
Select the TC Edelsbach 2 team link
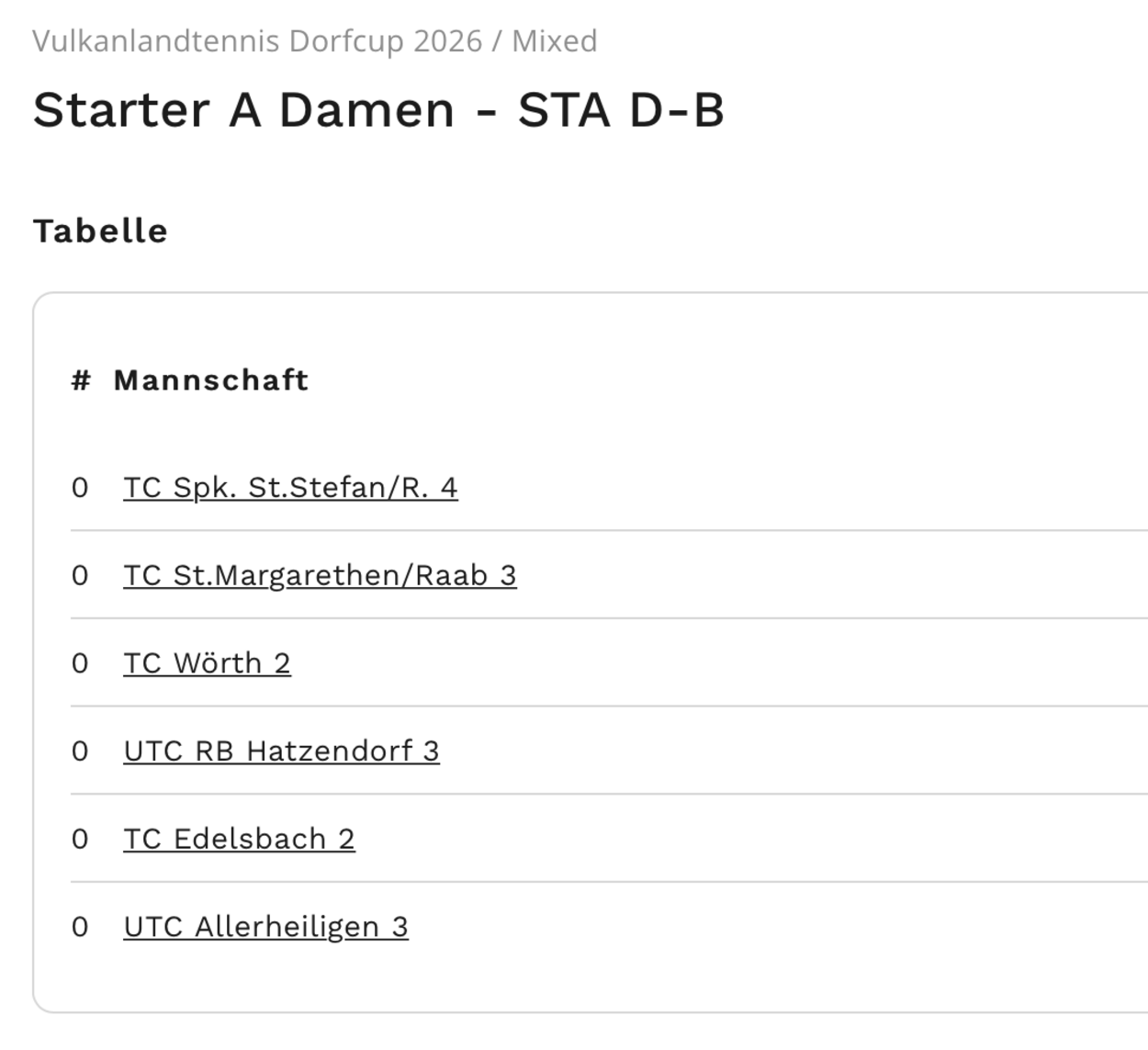[239, 839]
